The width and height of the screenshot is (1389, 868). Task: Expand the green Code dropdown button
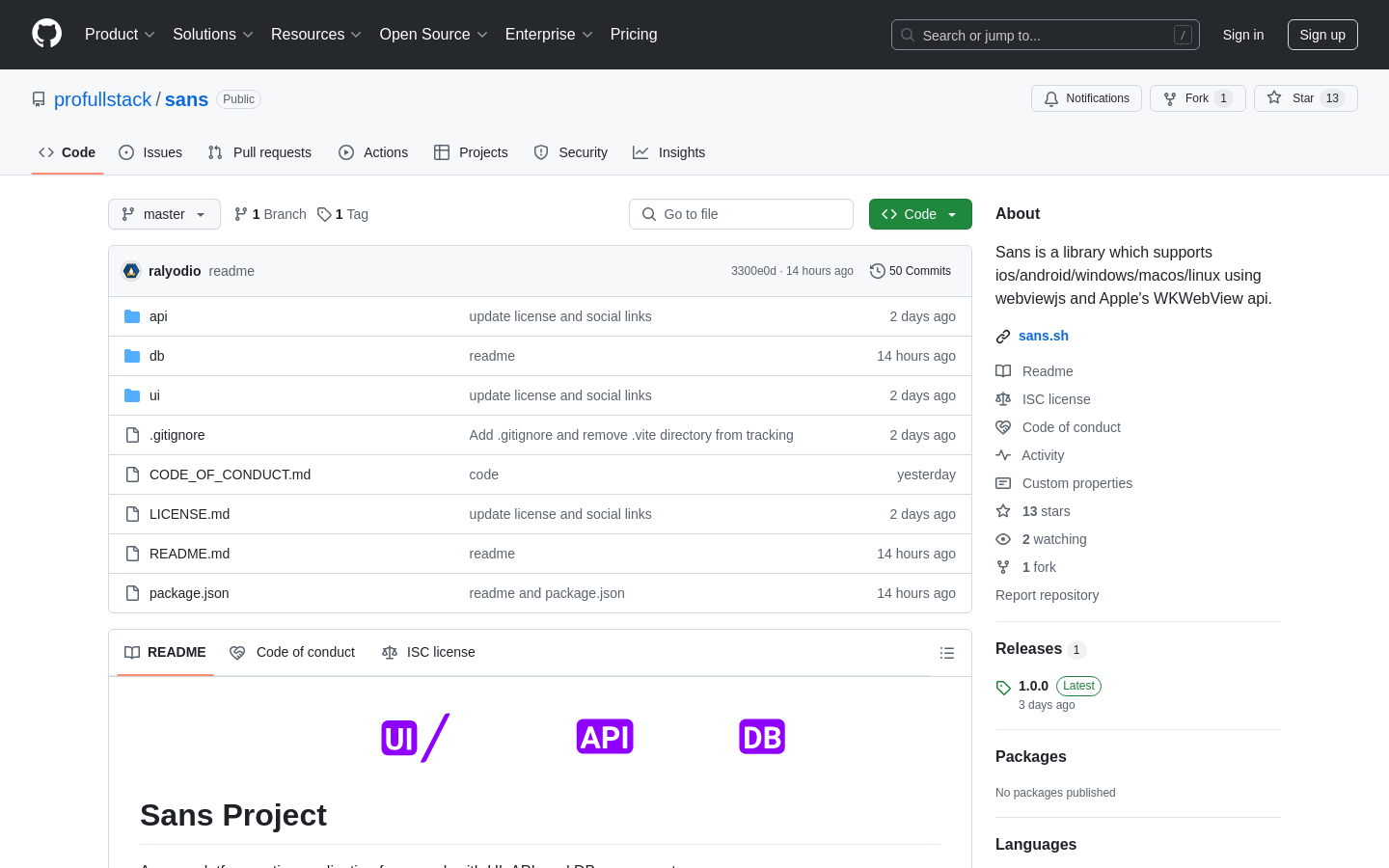[x=919, y=214]
